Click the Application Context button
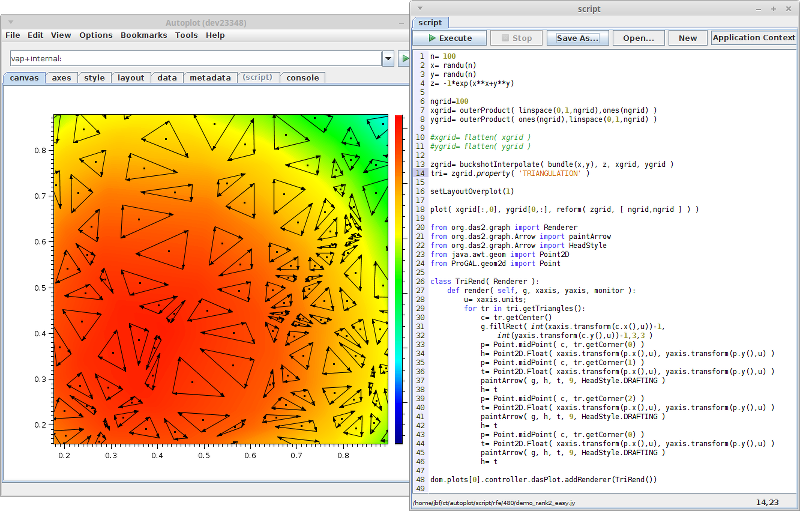 pyautogui.click(x=753, y=38)
